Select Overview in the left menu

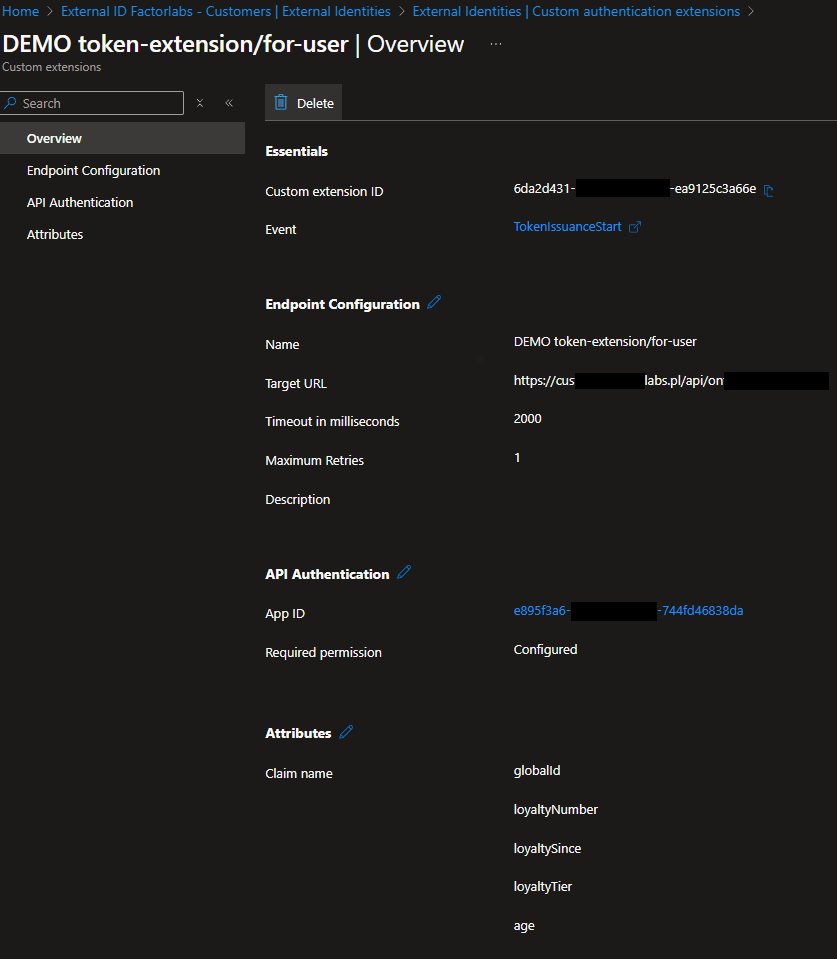pyautogui.click(x=54, y=138)
